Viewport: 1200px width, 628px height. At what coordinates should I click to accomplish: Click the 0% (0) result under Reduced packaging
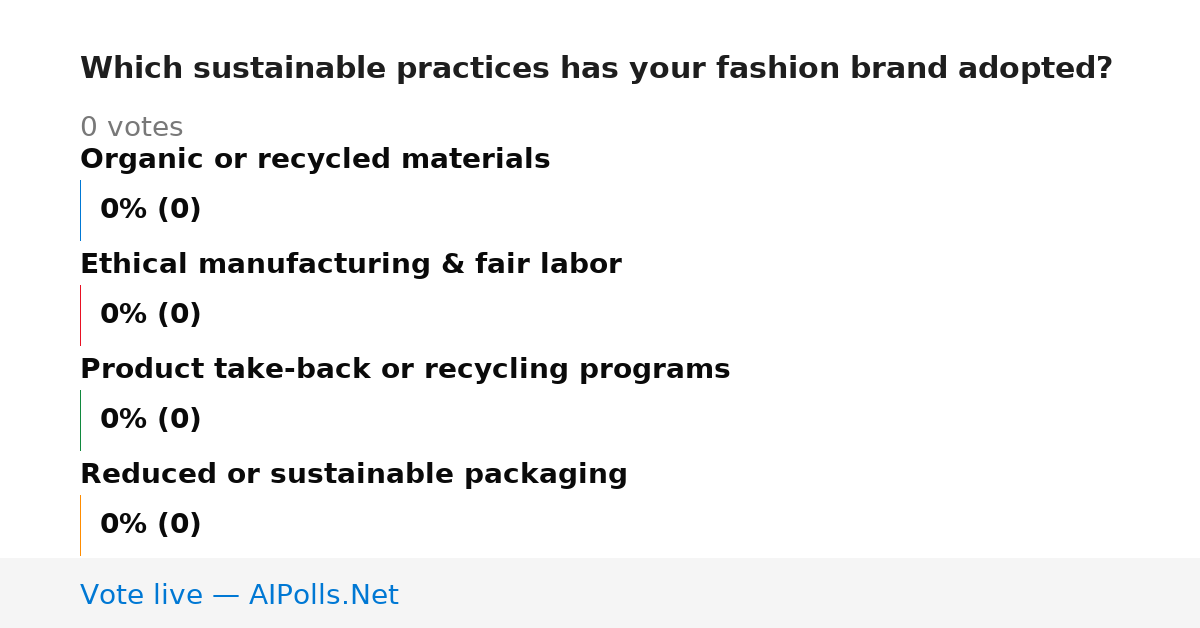pos(150,525)
